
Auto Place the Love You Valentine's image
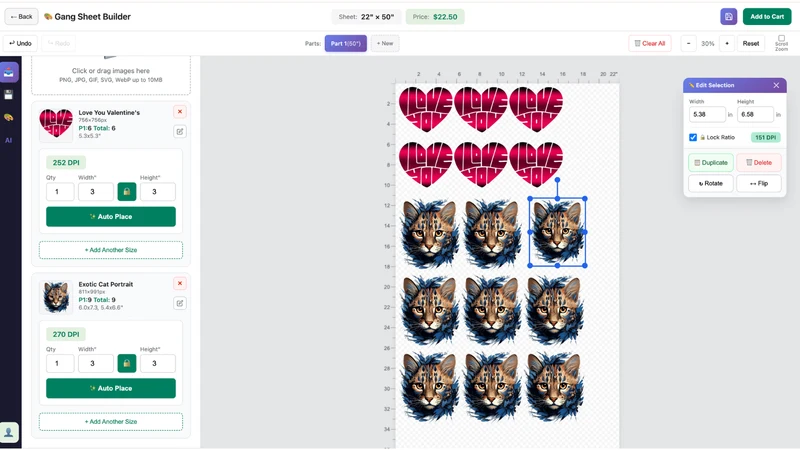click(111, 217)
